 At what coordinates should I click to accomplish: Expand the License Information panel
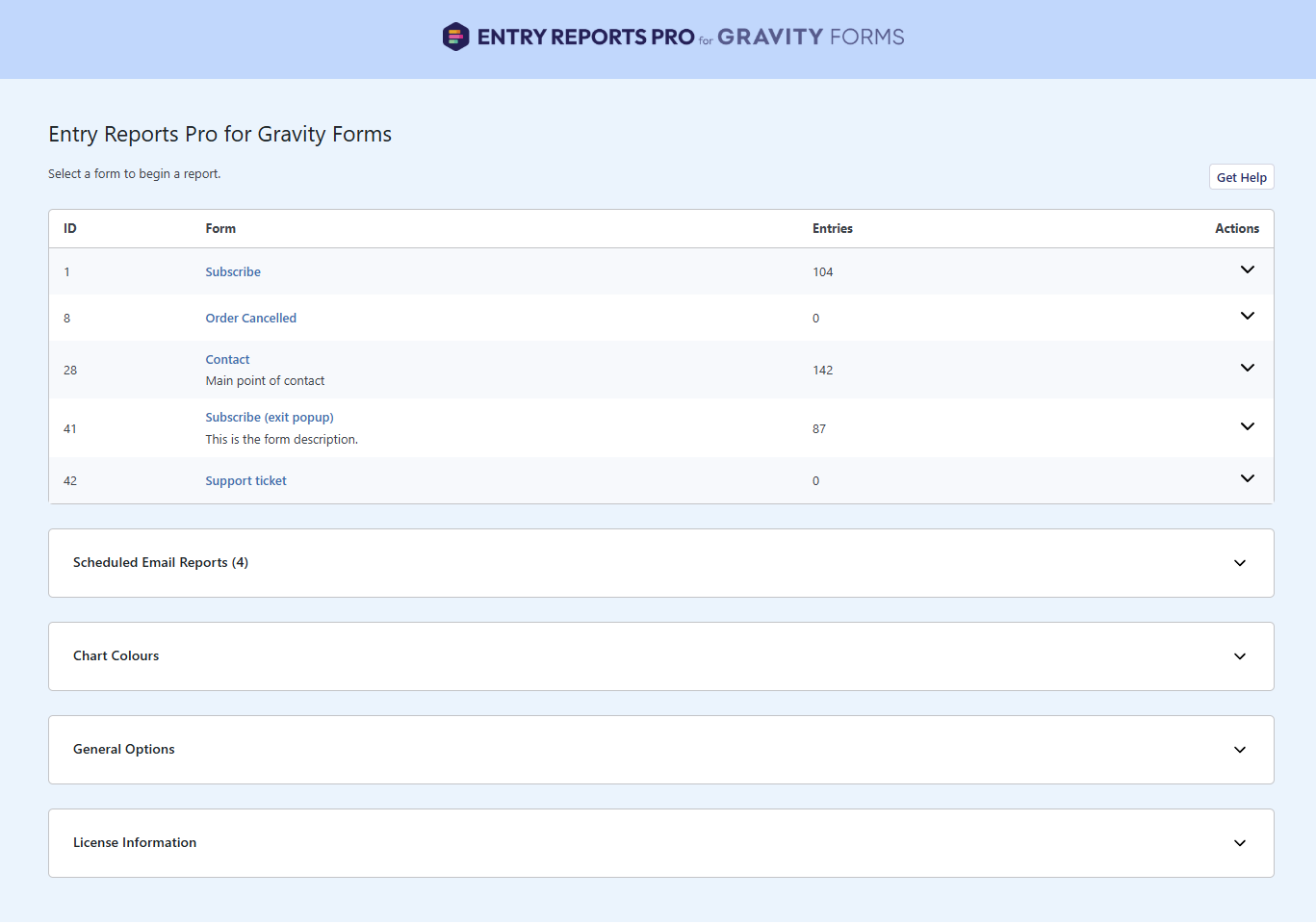pos(661,843)
